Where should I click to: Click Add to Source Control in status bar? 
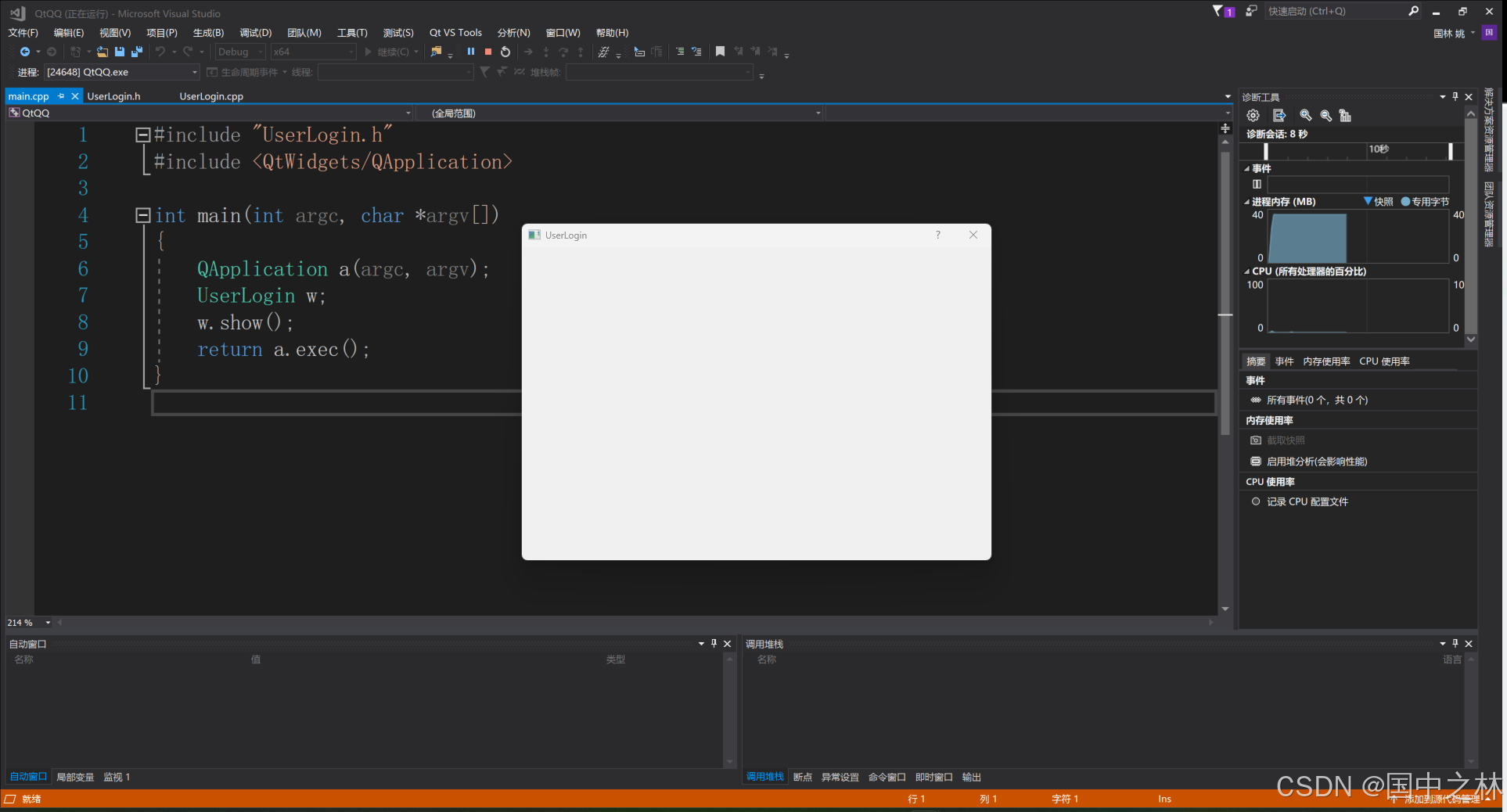1440,799
